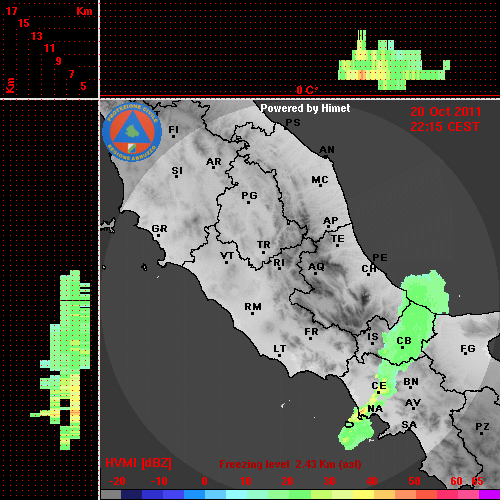Click the 'Freezing level 2.43 Km (asl)' text
The height and width of the screenshot is (500, 500).
(290, 464)
